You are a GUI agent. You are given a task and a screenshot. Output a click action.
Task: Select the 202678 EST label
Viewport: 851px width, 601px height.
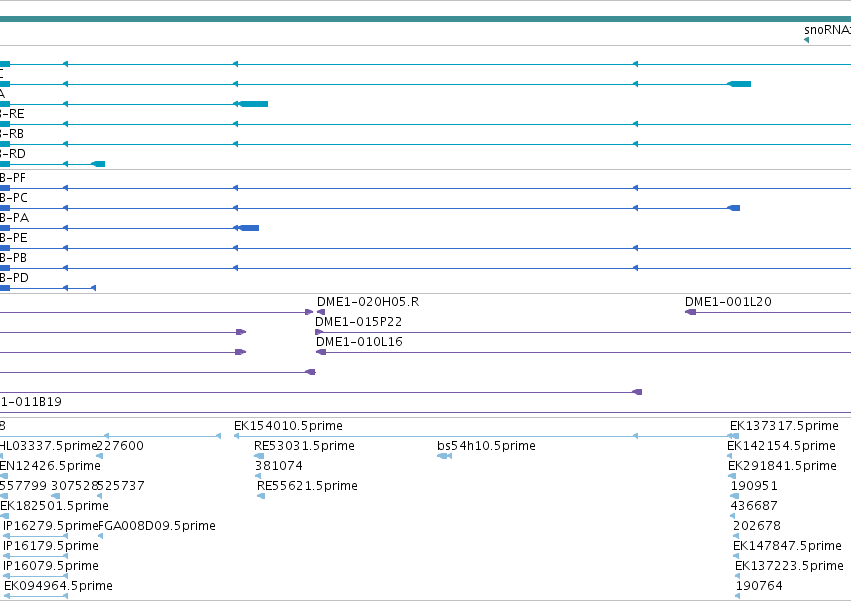coord(757,526)
